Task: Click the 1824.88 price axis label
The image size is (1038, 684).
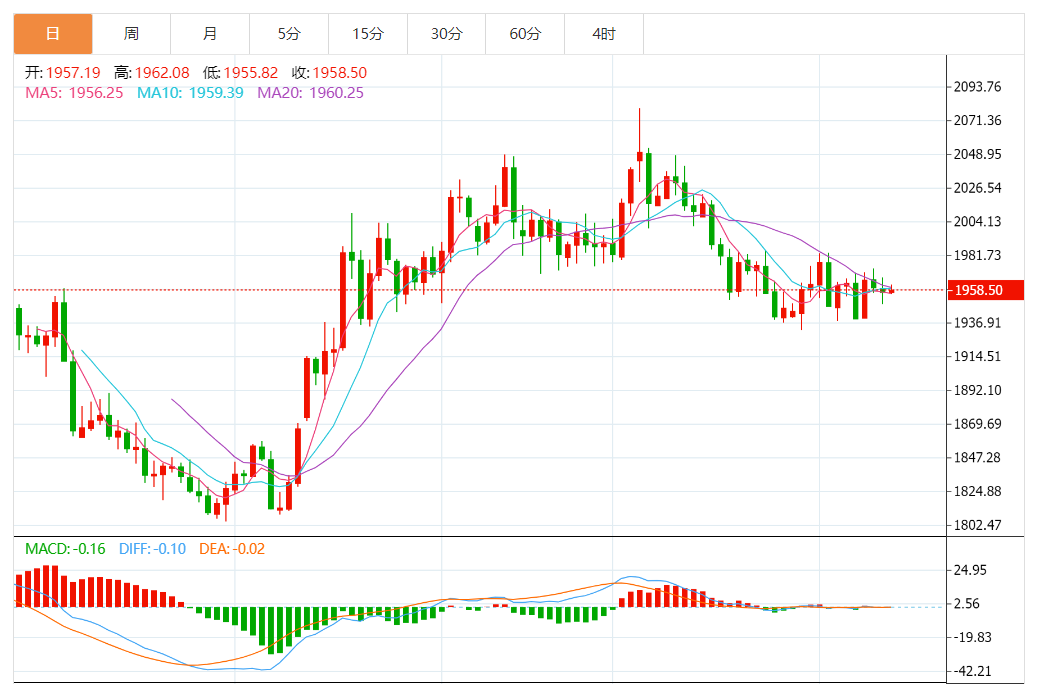Action: (x=977, y=491)
